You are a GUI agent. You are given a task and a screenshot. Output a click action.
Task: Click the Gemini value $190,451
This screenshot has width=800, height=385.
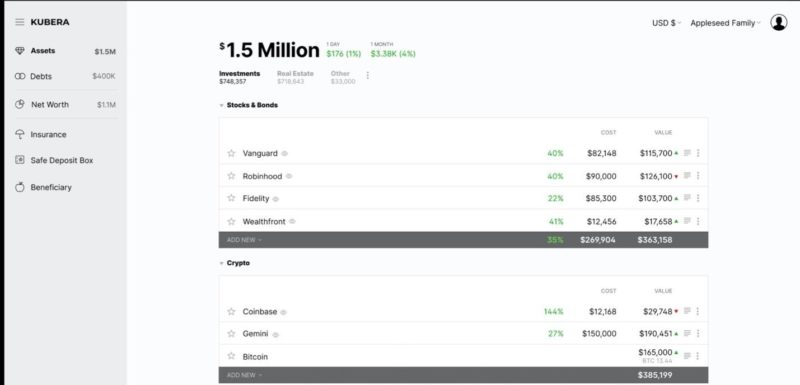656,333
